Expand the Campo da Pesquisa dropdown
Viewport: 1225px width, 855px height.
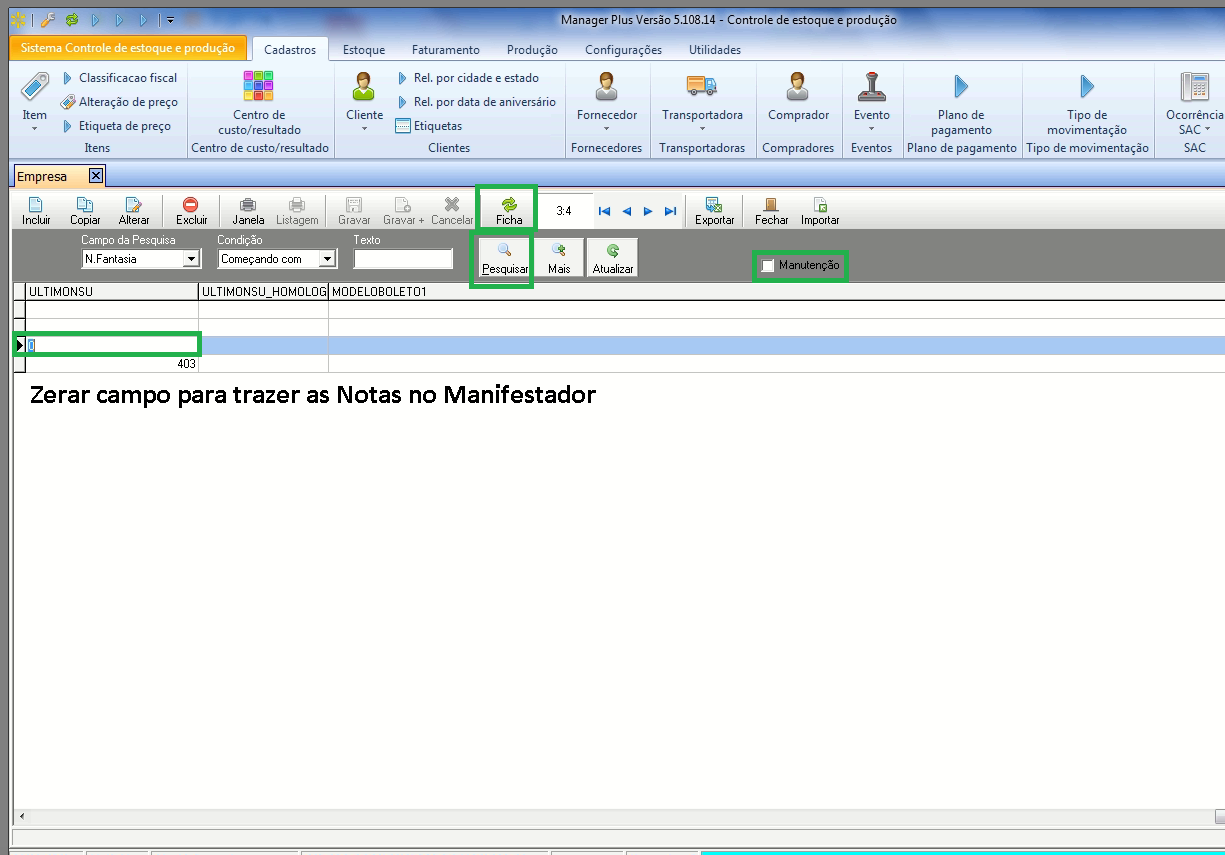[191, 259]
